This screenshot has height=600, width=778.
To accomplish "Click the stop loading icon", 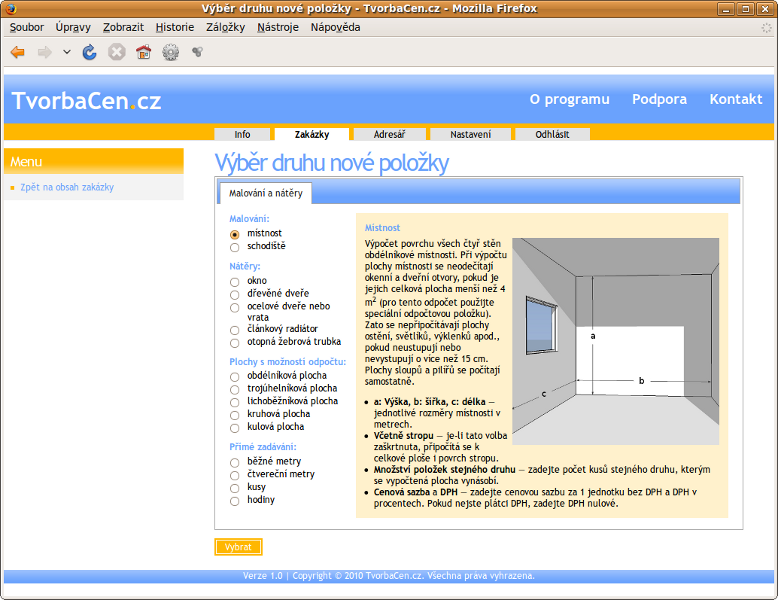I will coord(117,52).
